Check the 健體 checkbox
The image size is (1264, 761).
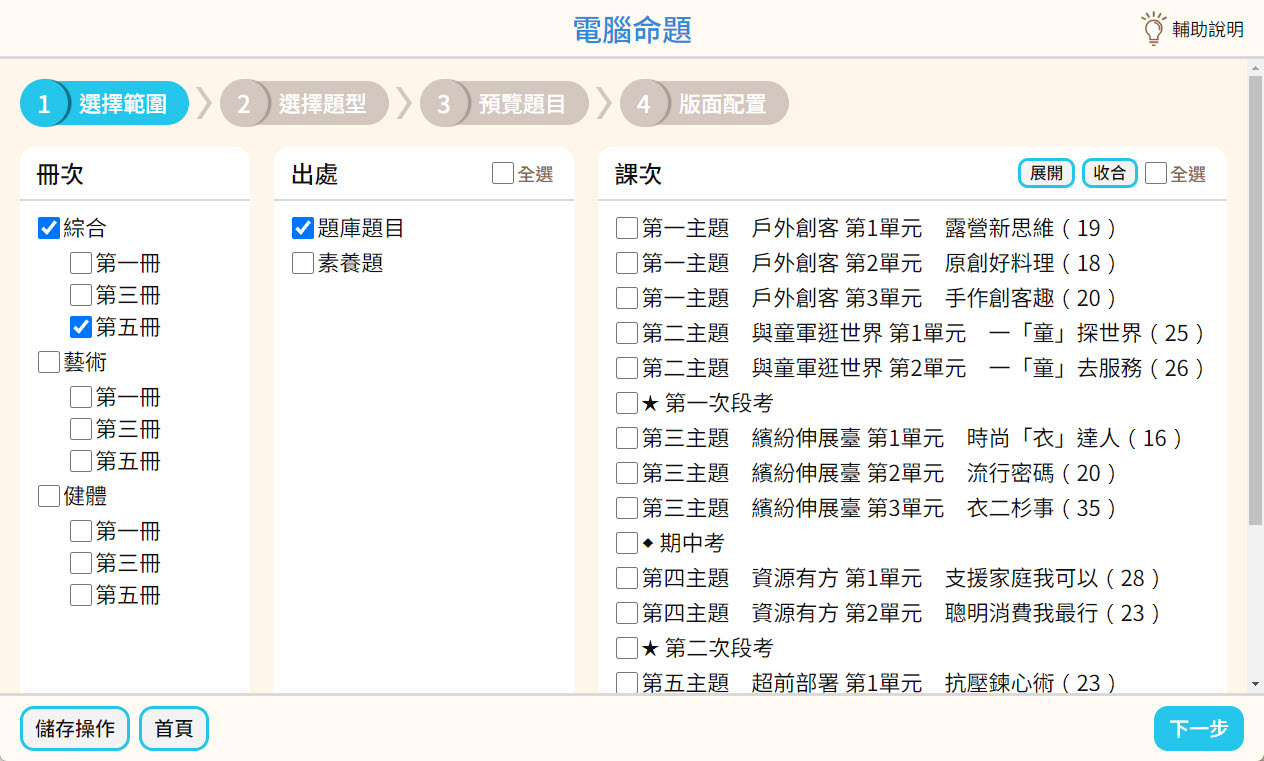[x=49, y=496]
